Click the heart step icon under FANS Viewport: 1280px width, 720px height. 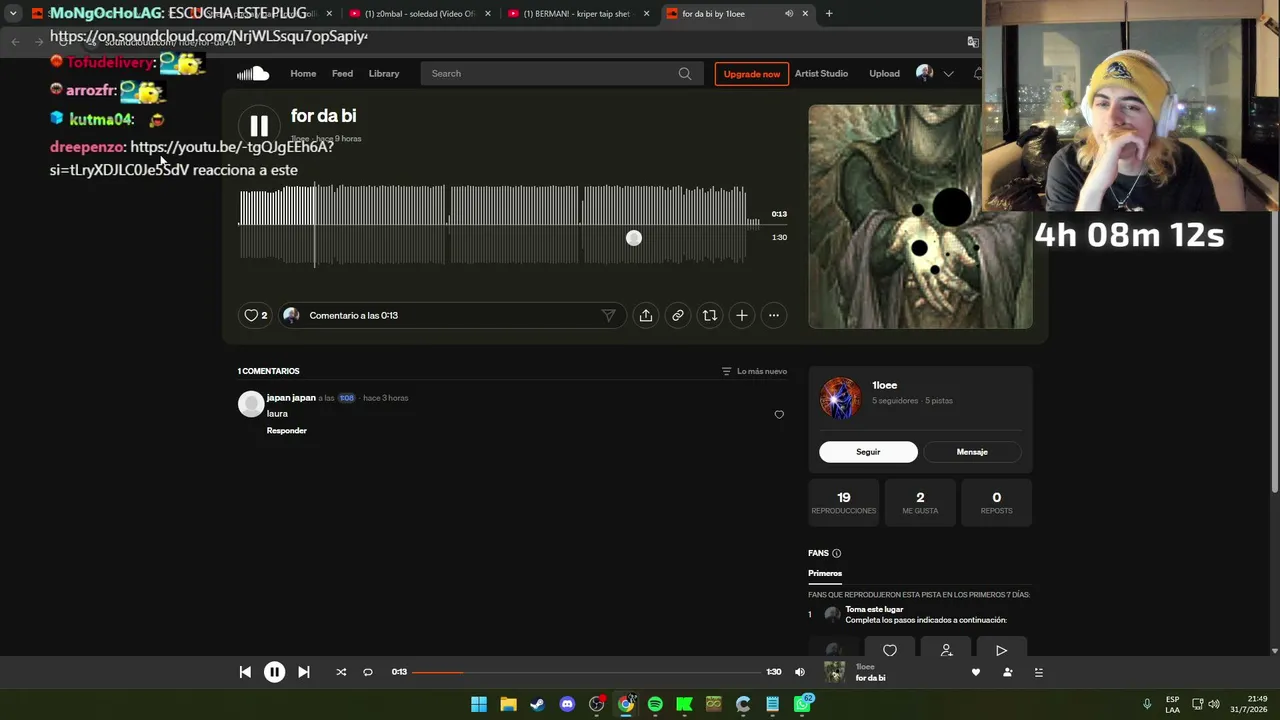[x=890, y=650]
